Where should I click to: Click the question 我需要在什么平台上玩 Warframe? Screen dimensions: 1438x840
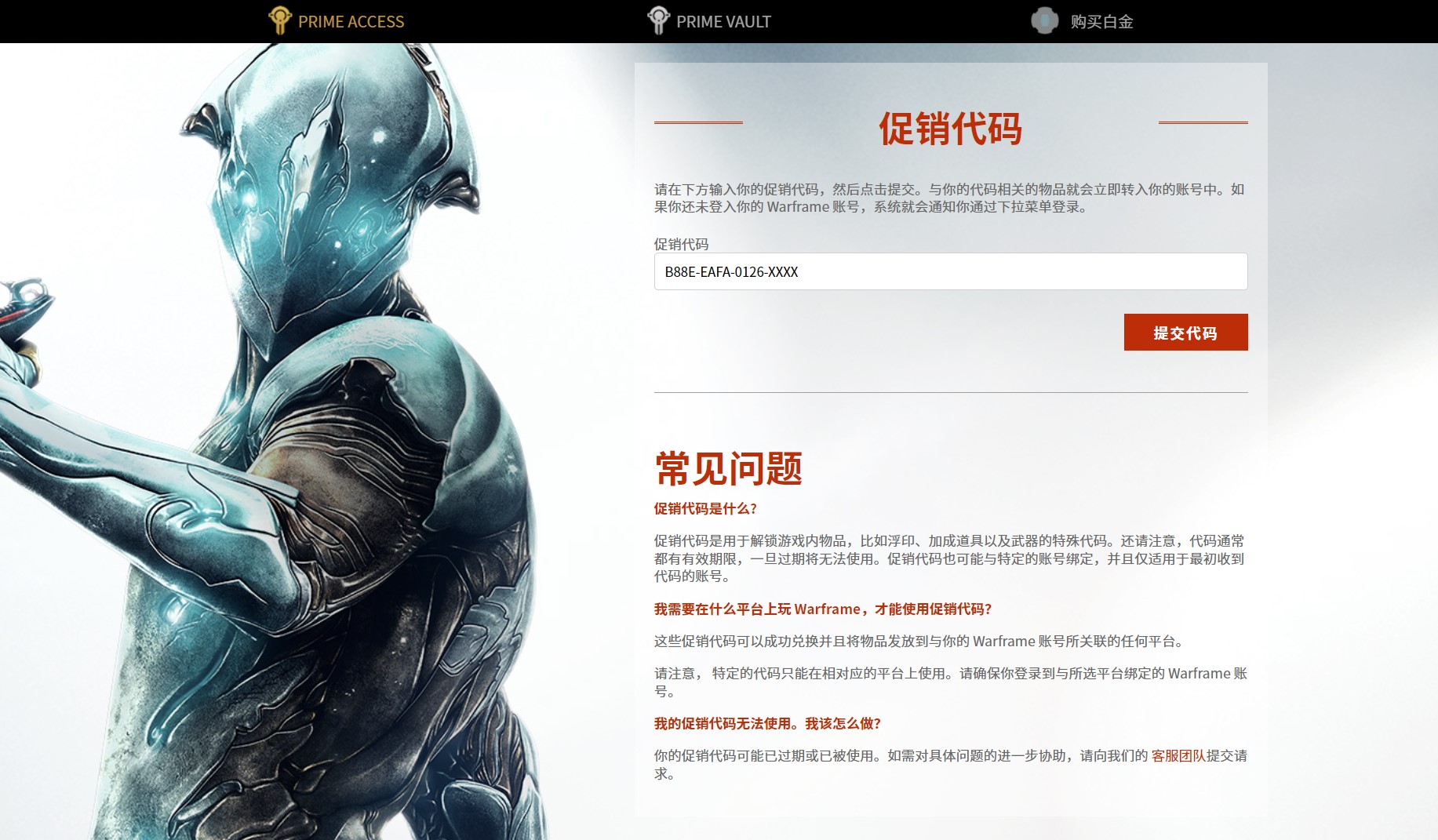point(823,609)
